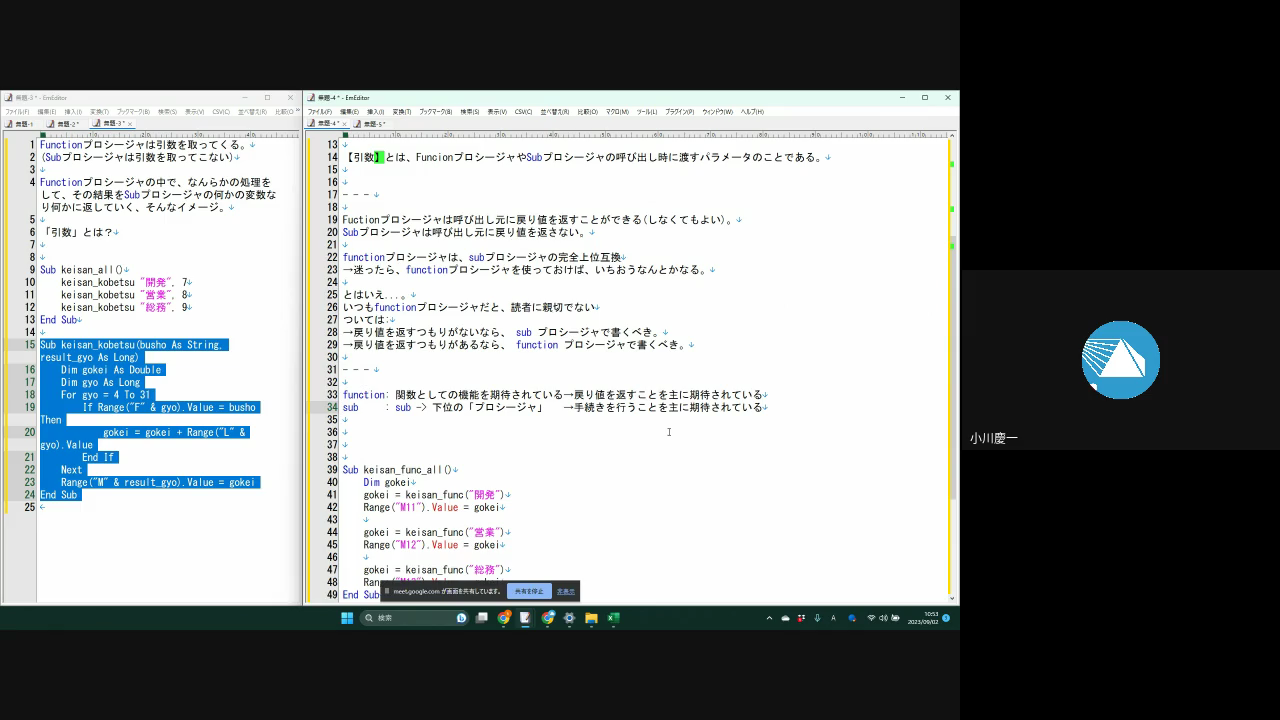Click the 非表示 link in sharing bar
Viewport: 1280px width, 720px height.
(566, 591)
